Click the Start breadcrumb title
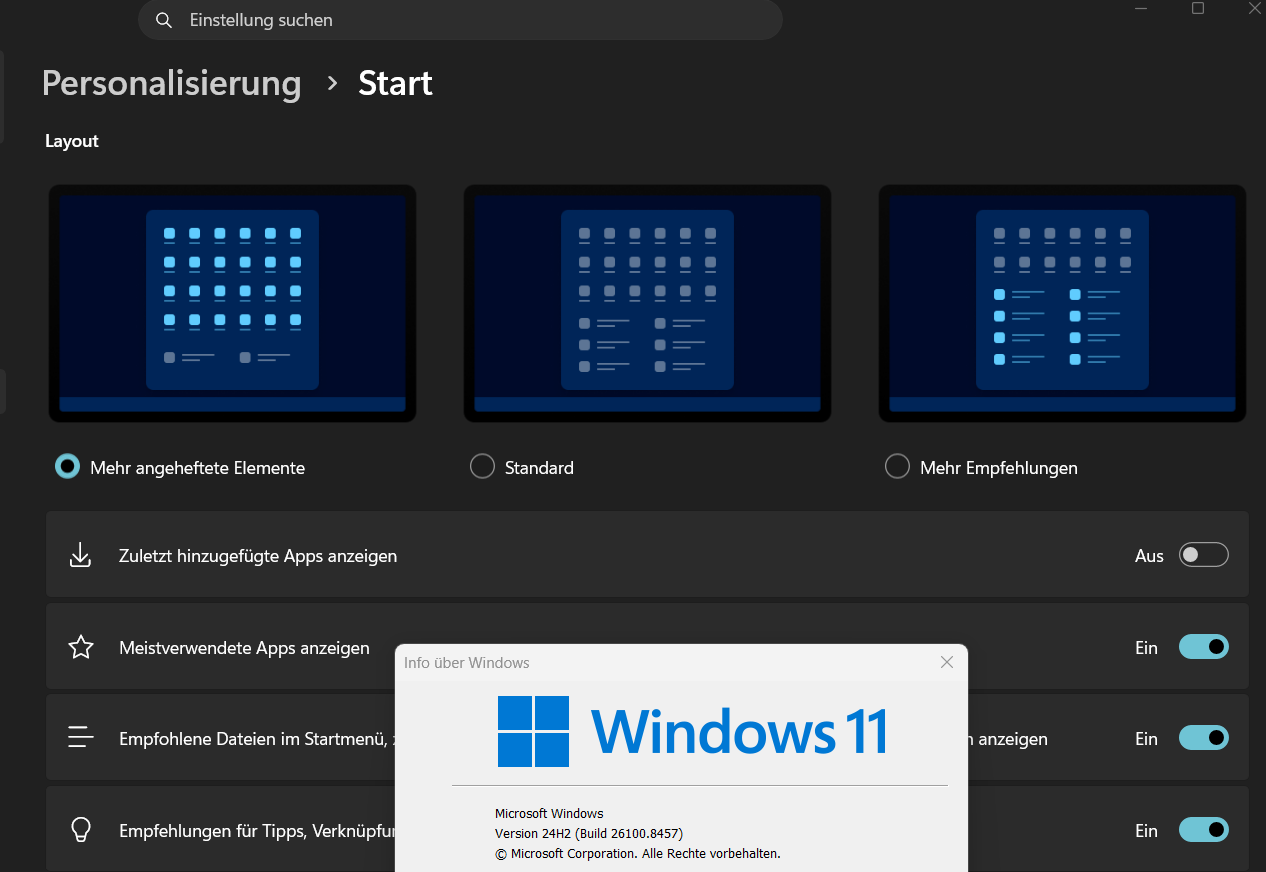The height and width of the screenshot is (872, 1266). tap(395, 83)
